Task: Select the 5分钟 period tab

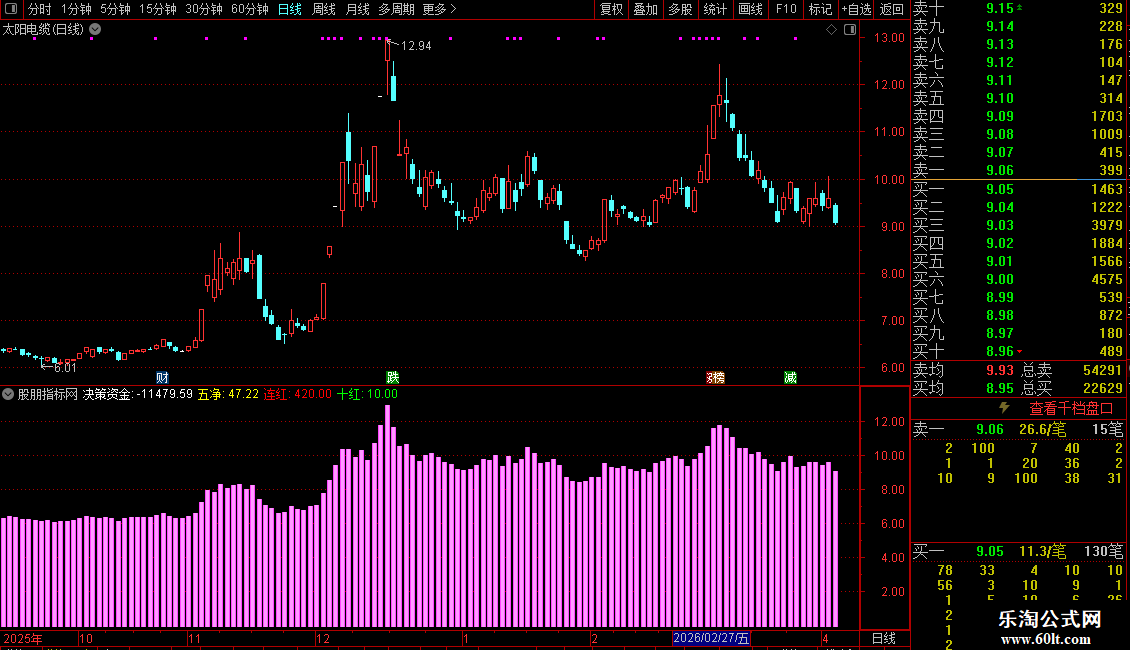Action: [x=115, y=9]
